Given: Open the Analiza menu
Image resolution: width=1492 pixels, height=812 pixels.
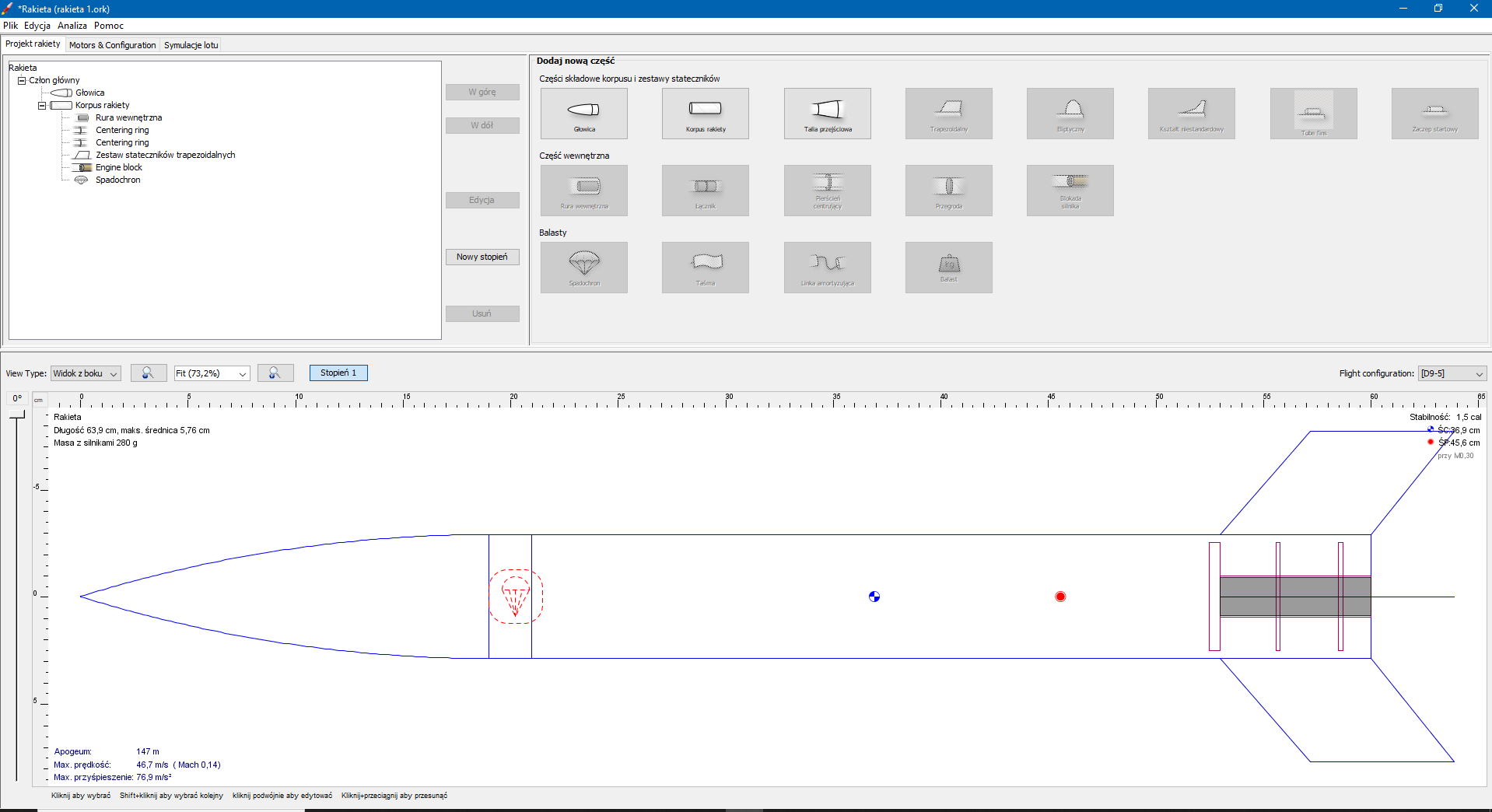Looking at the screenshot, I should click(72, 26).
